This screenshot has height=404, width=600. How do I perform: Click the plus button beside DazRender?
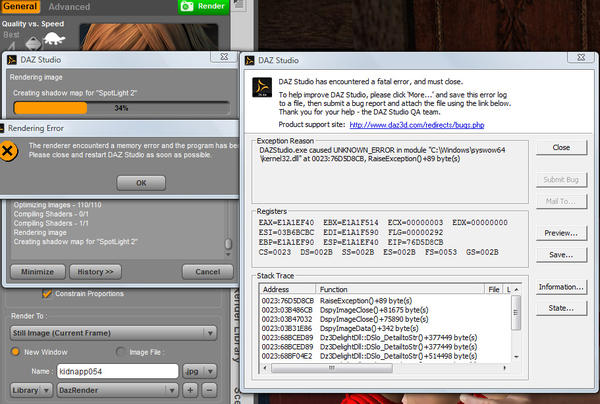tap(190, 391)
